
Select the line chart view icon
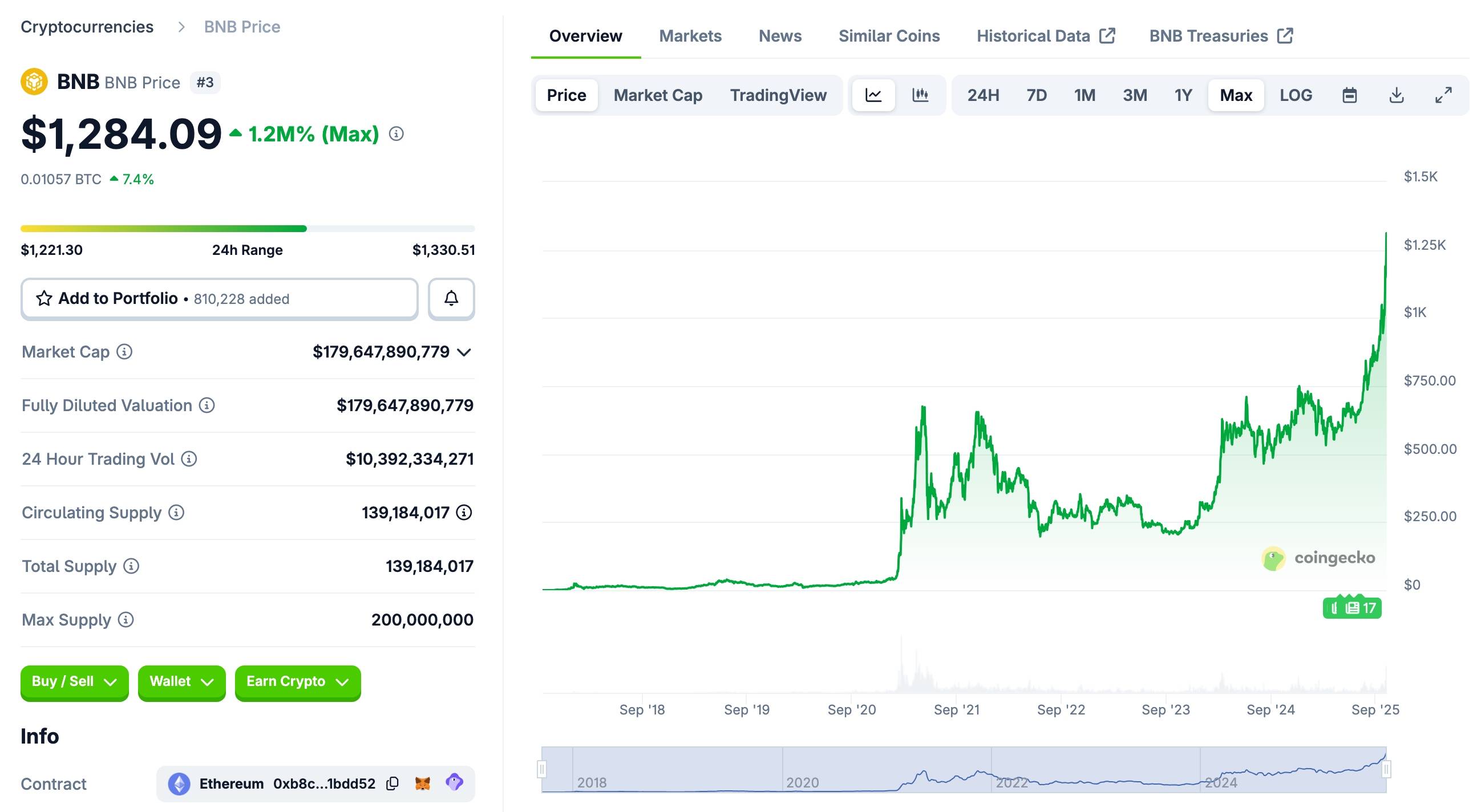point(873,95)
